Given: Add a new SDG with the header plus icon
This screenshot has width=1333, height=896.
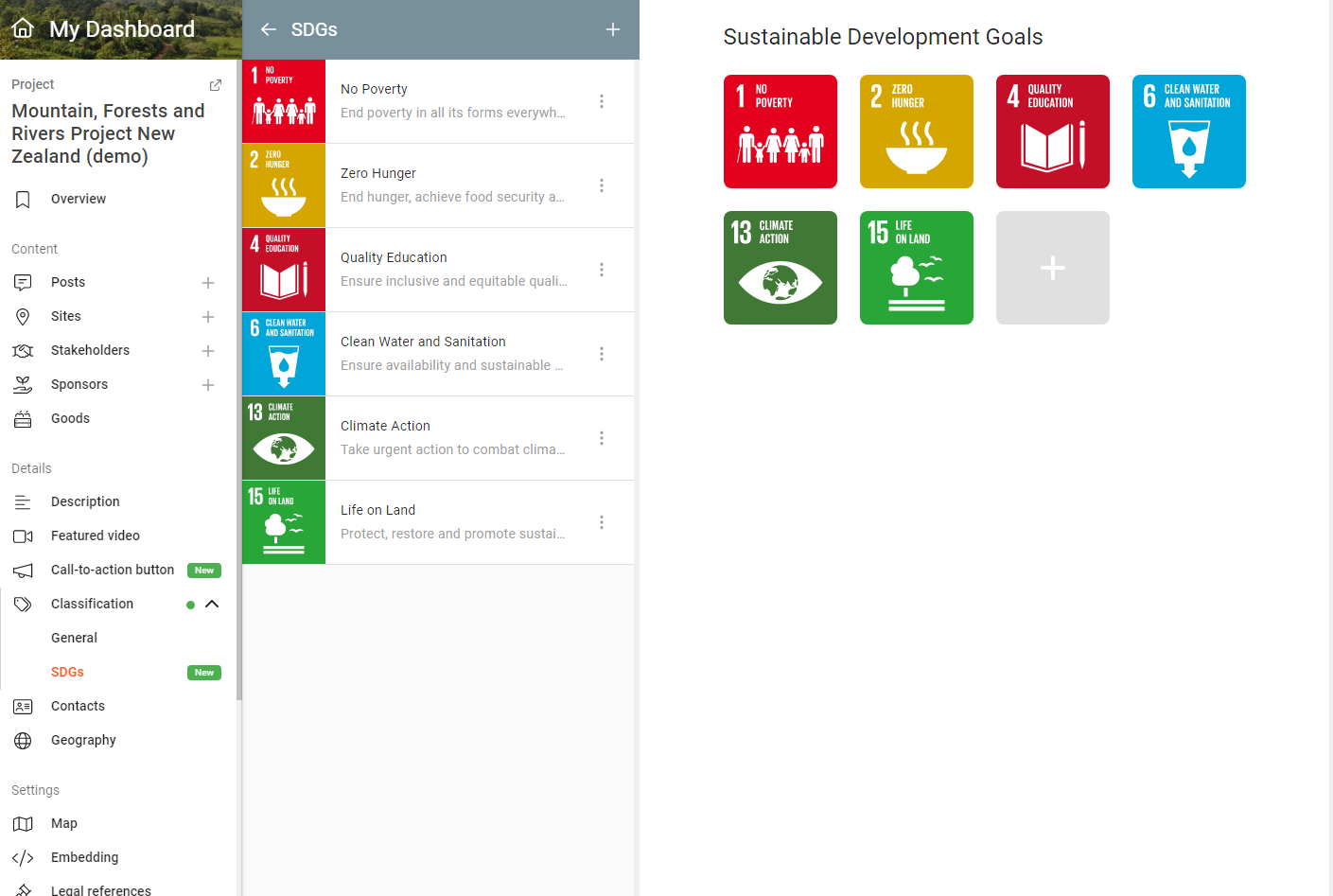Looking at the screenshot, I should pyautogui.click(x=613, y=29).
